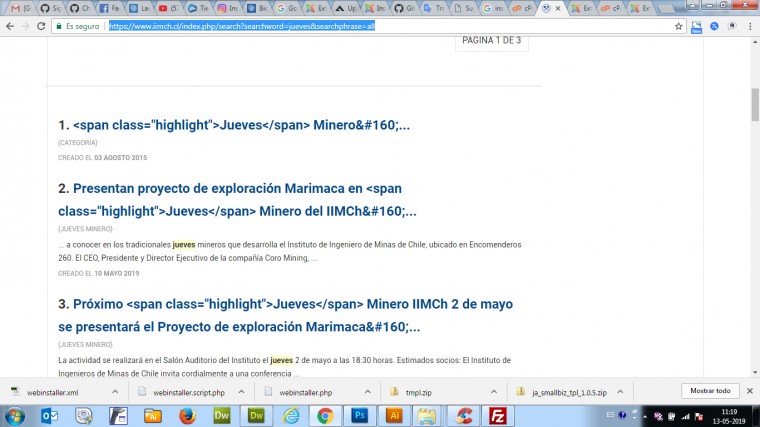
Task: Click the address bar URL field
Action: pos(368,26)
